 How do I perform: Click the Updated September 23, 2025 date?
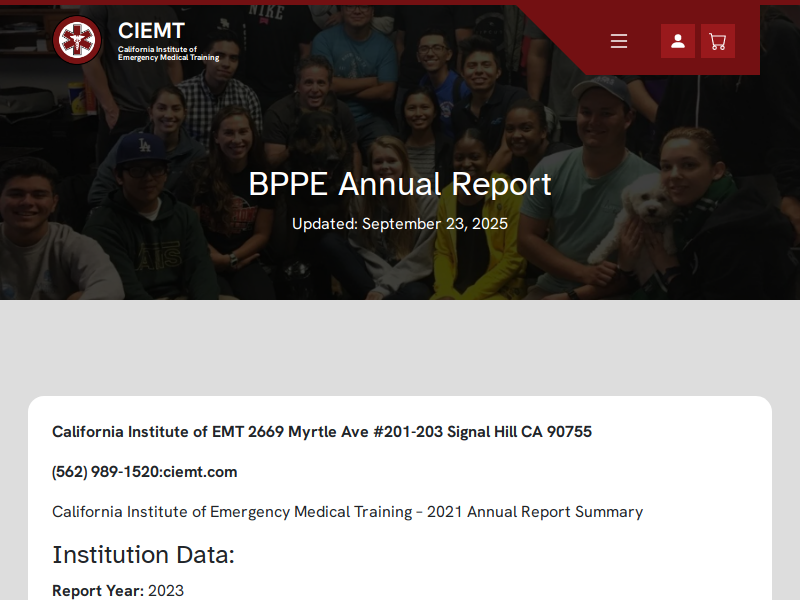400,224
